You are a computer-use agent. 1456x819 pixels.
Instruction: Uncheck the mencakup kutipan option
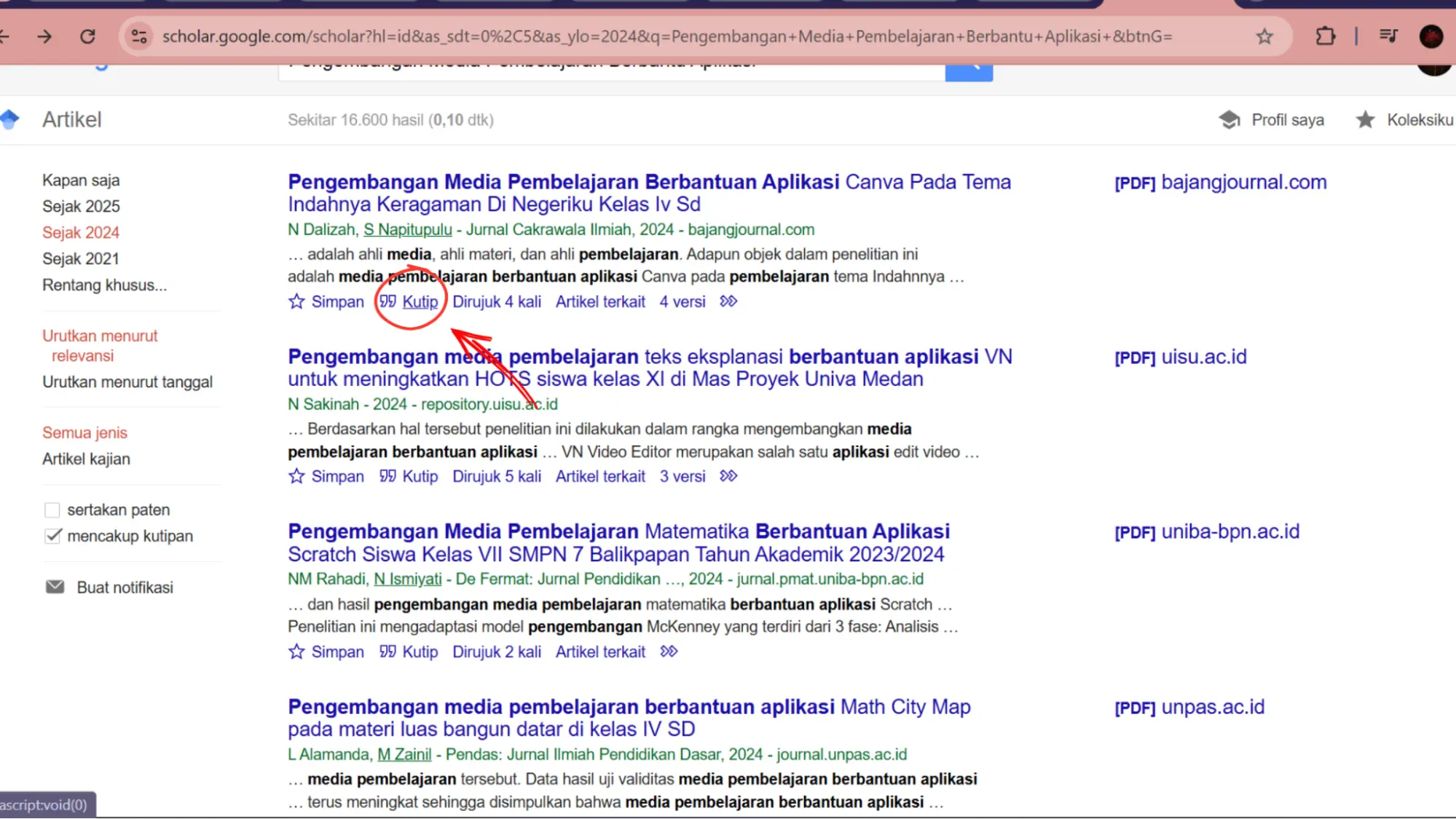pos(53,536)
